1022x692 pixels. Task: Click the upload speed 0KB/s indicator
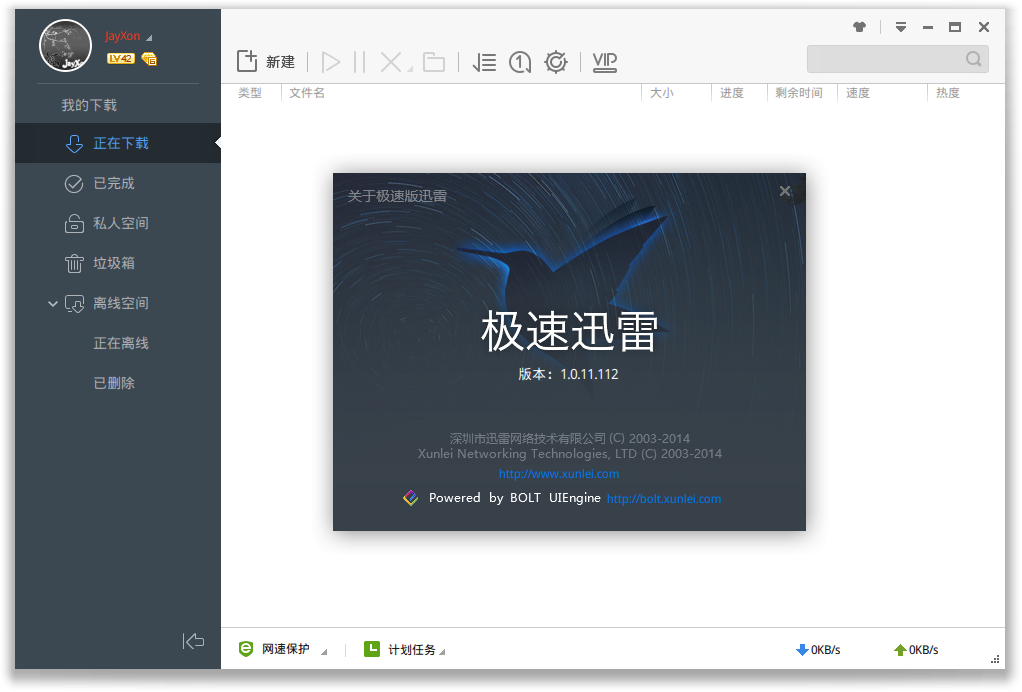coord(916,650)
